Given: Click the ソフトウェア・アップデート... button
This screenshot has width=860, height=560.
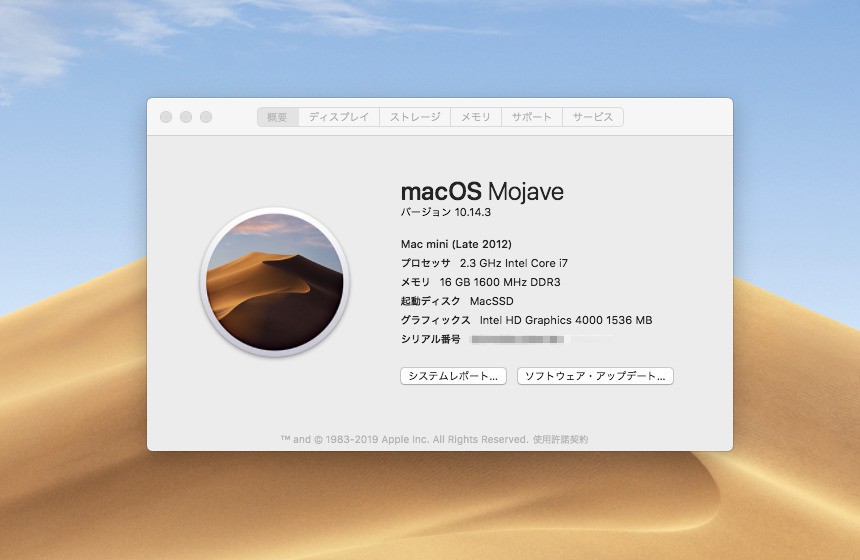Looking at the screenshot, I should coord(595,376).
